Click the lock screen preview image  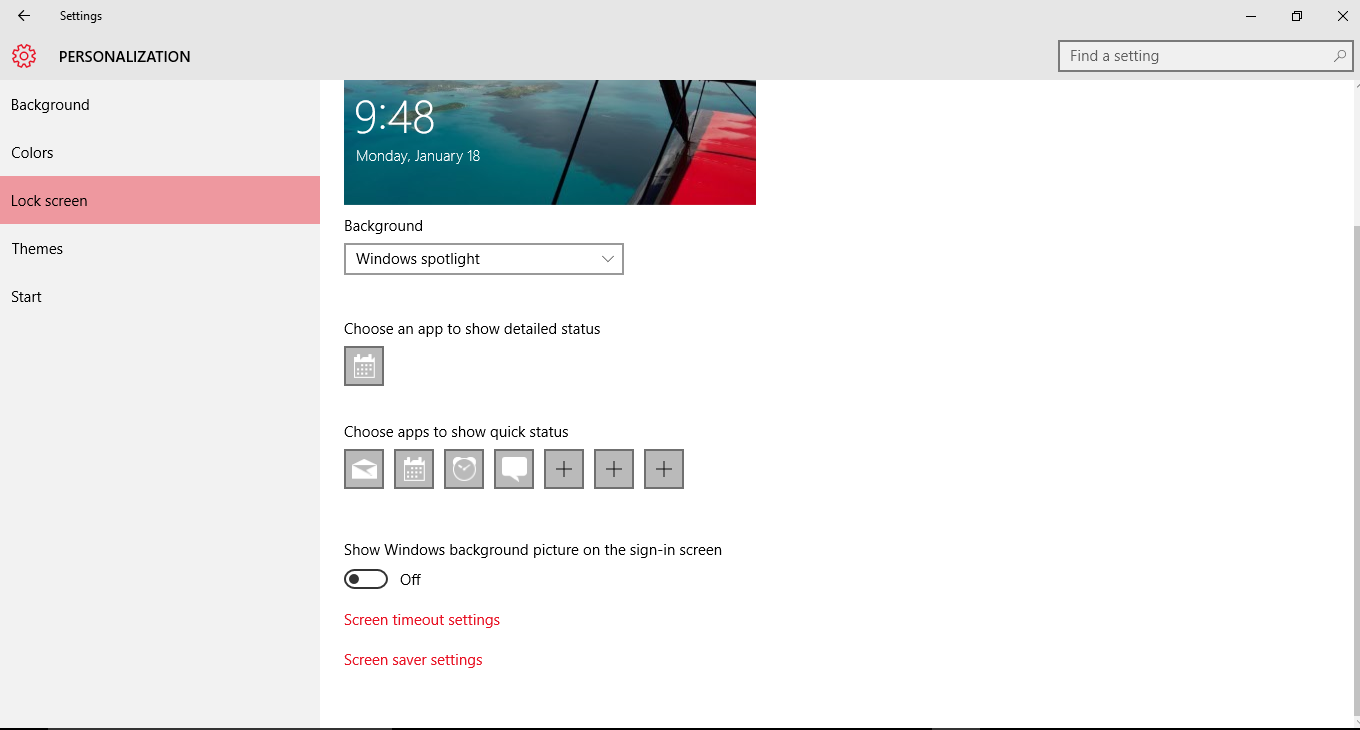point(550,142)
